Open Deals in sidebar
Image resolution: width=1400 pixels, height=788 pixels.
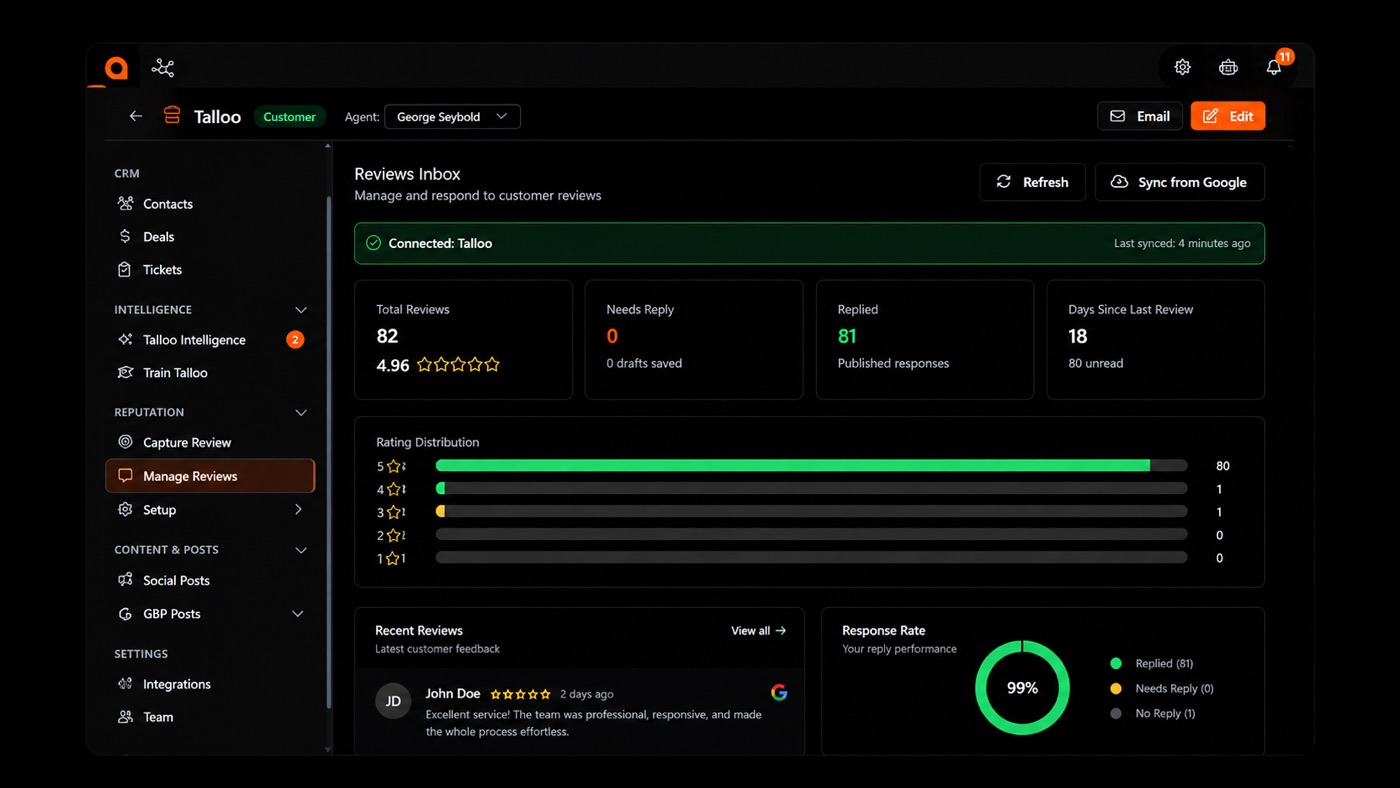[x=210, y=237]
